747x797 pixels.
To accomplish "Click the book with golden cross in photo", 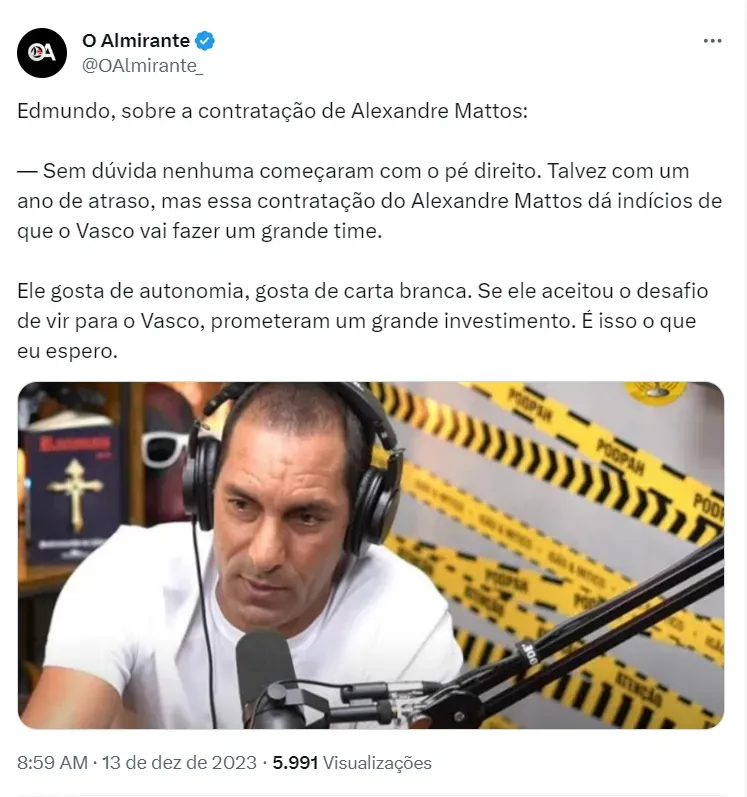I will 70,493.
